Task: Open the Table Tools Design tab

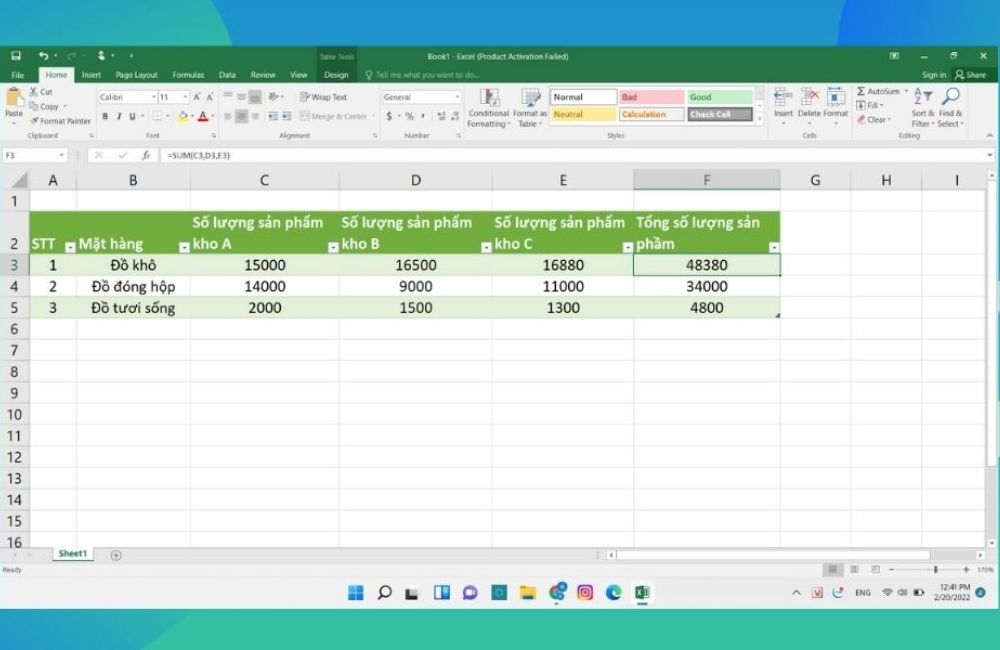Action: pos(336,75)
